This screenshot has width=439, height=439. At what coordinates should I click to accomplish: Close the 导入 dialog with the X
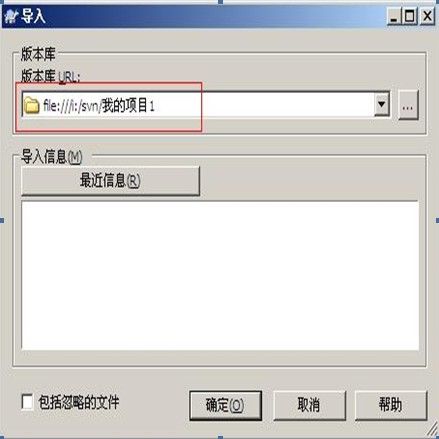click(427, 16)
